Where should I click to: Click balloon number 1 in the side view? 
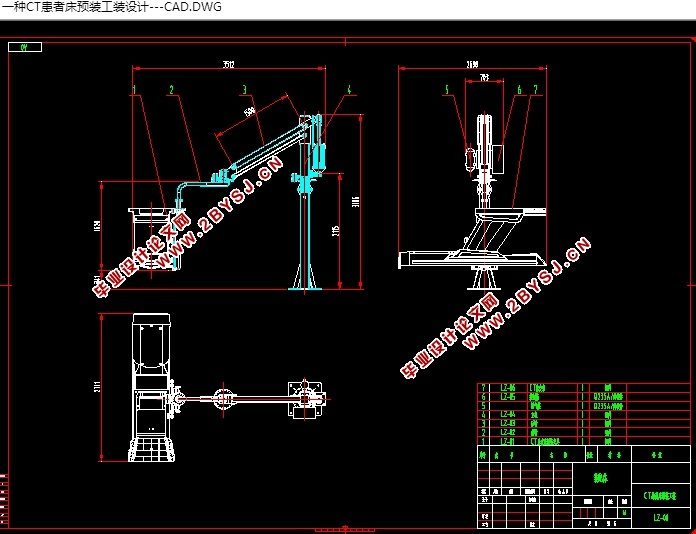click(134, 90)
